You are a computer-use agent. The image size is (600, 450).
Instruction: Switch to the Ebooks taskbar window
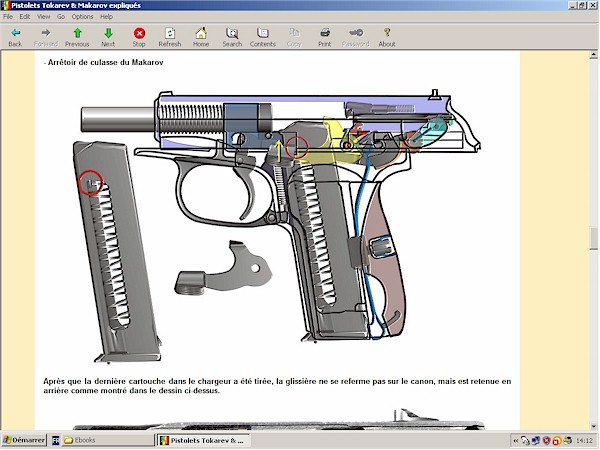(x=108, y=440)
